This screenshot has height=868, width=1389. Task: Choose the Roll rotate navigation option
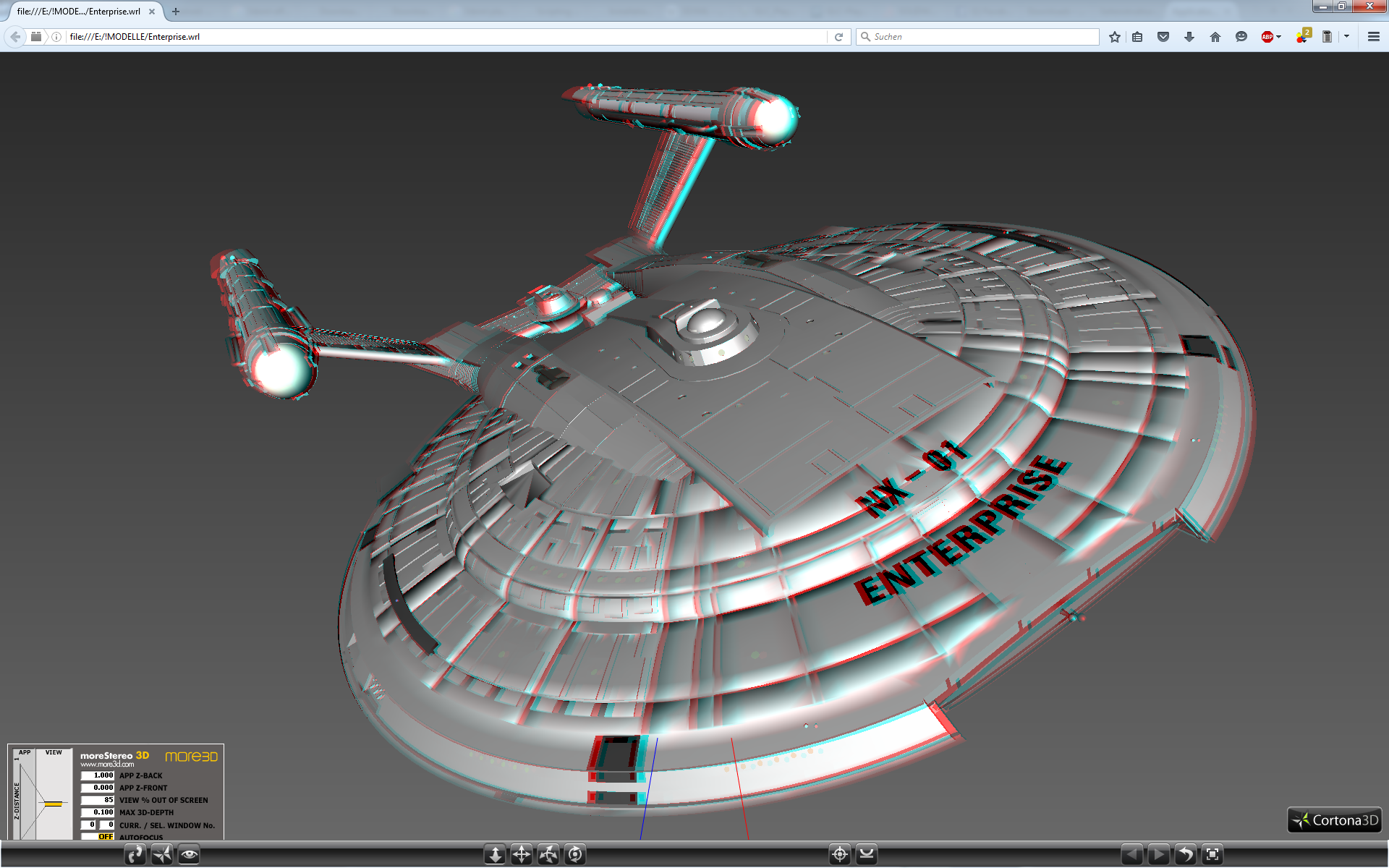[575, 854]
